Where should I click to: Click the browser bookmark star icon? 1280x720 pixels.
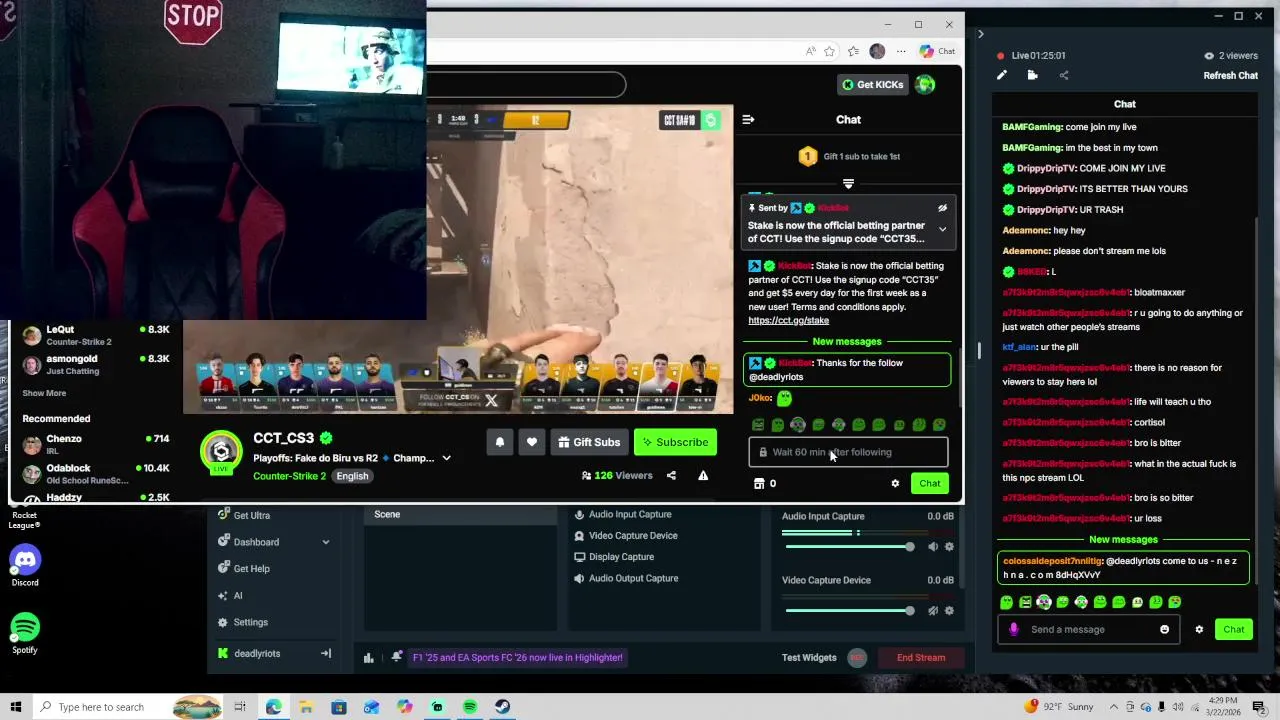[829, 52]
